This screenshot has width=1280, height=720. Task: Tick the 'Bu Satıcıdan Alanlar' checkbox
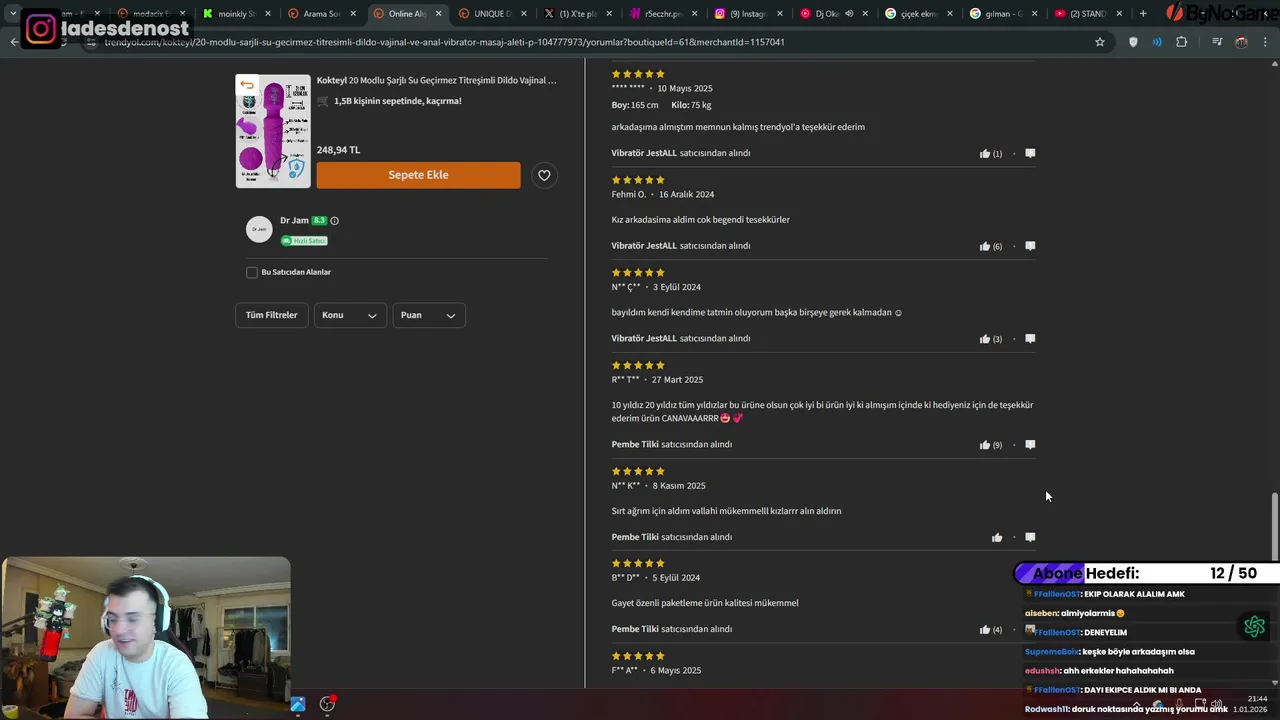252,272
